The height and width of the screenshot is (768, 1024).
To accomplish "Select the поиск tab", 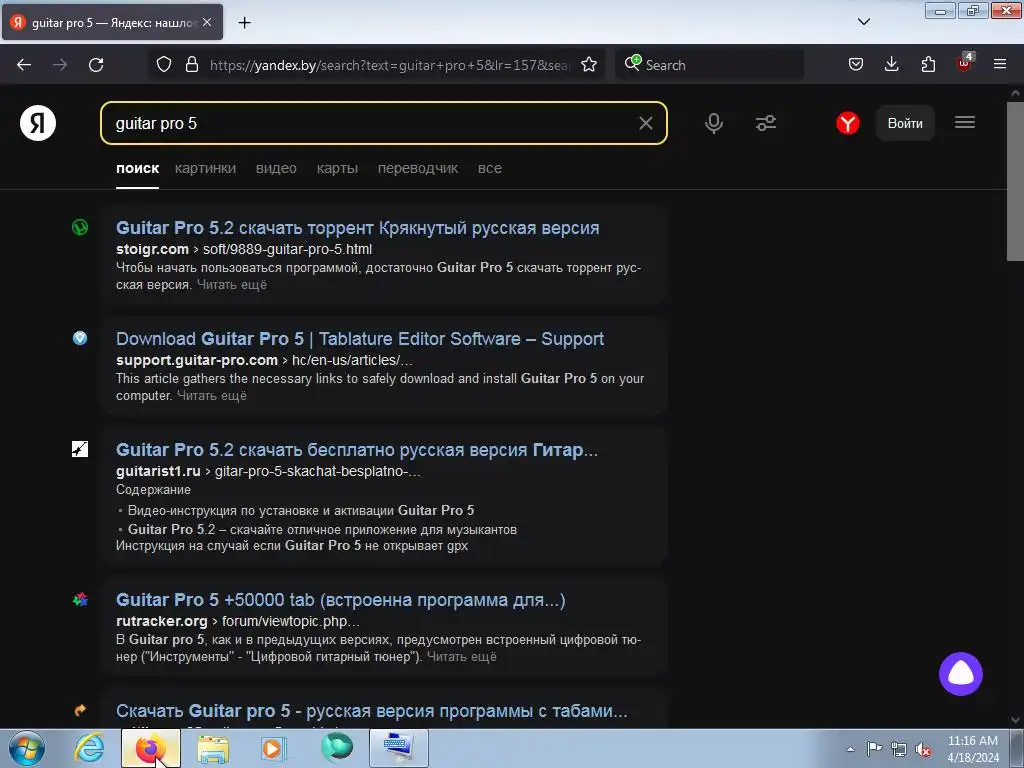I will (137, 168).
